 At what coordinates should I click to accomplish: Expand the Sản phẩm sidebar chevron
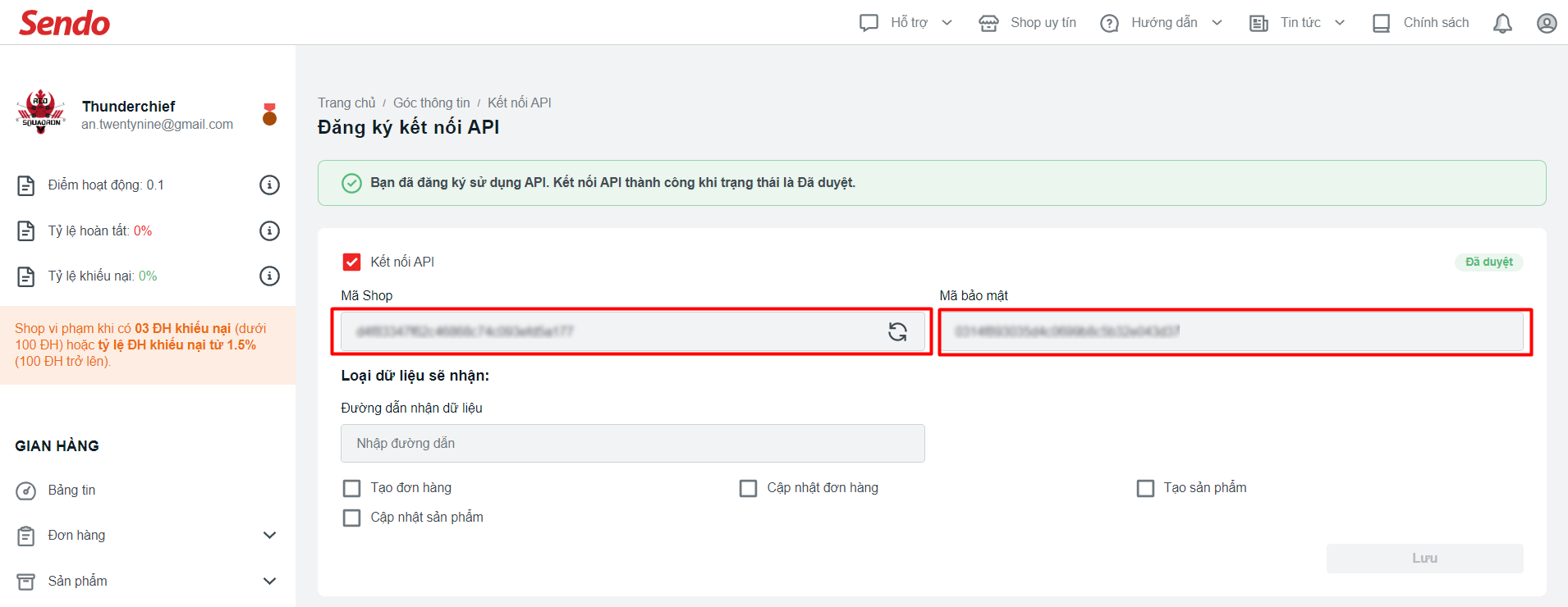pyautogui.click(x=269, y=582)
